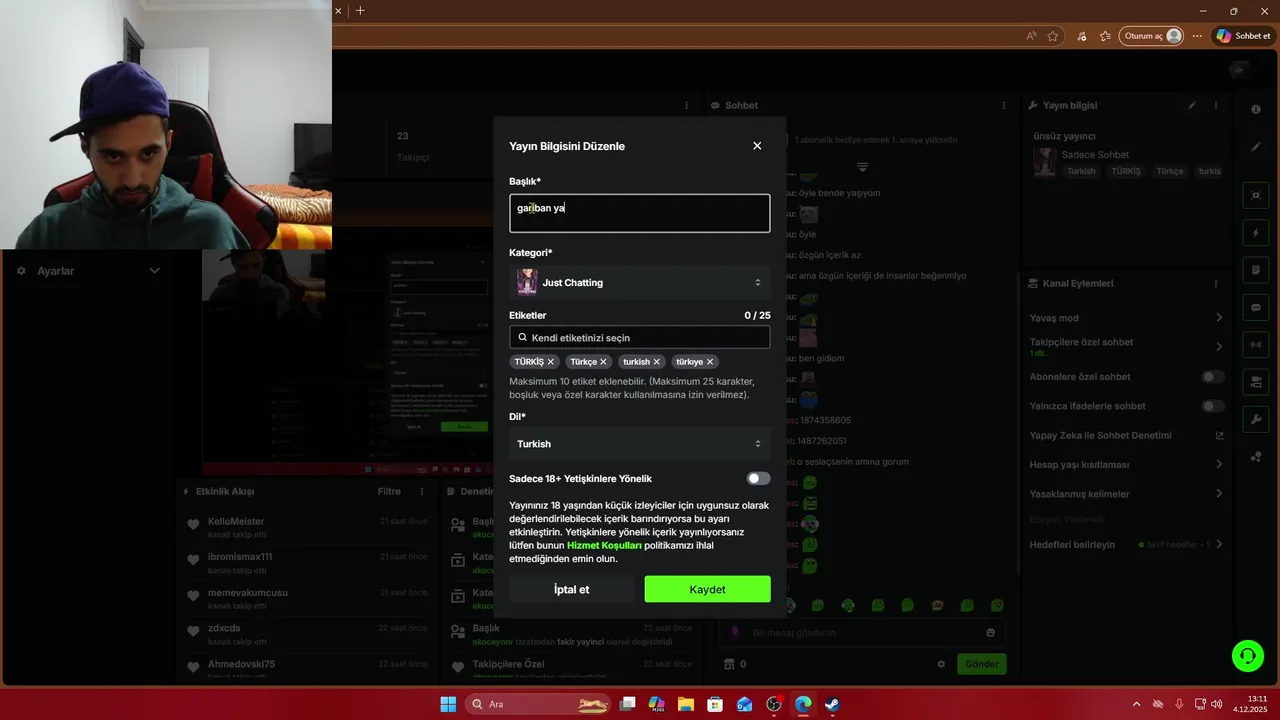
Task: Open the Dil Turkish language dropdown
Action: pyautogui.click(x=640, y=444)
